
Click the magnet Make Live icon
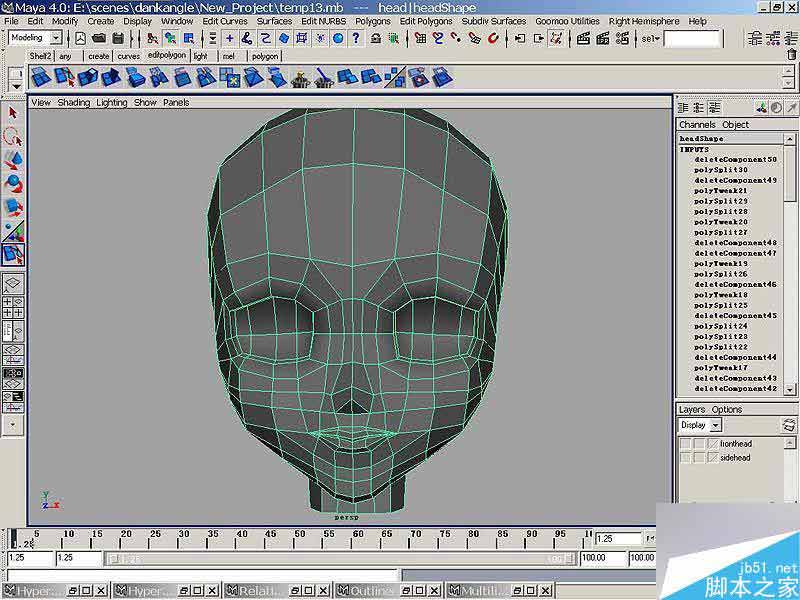click(493, 38)
